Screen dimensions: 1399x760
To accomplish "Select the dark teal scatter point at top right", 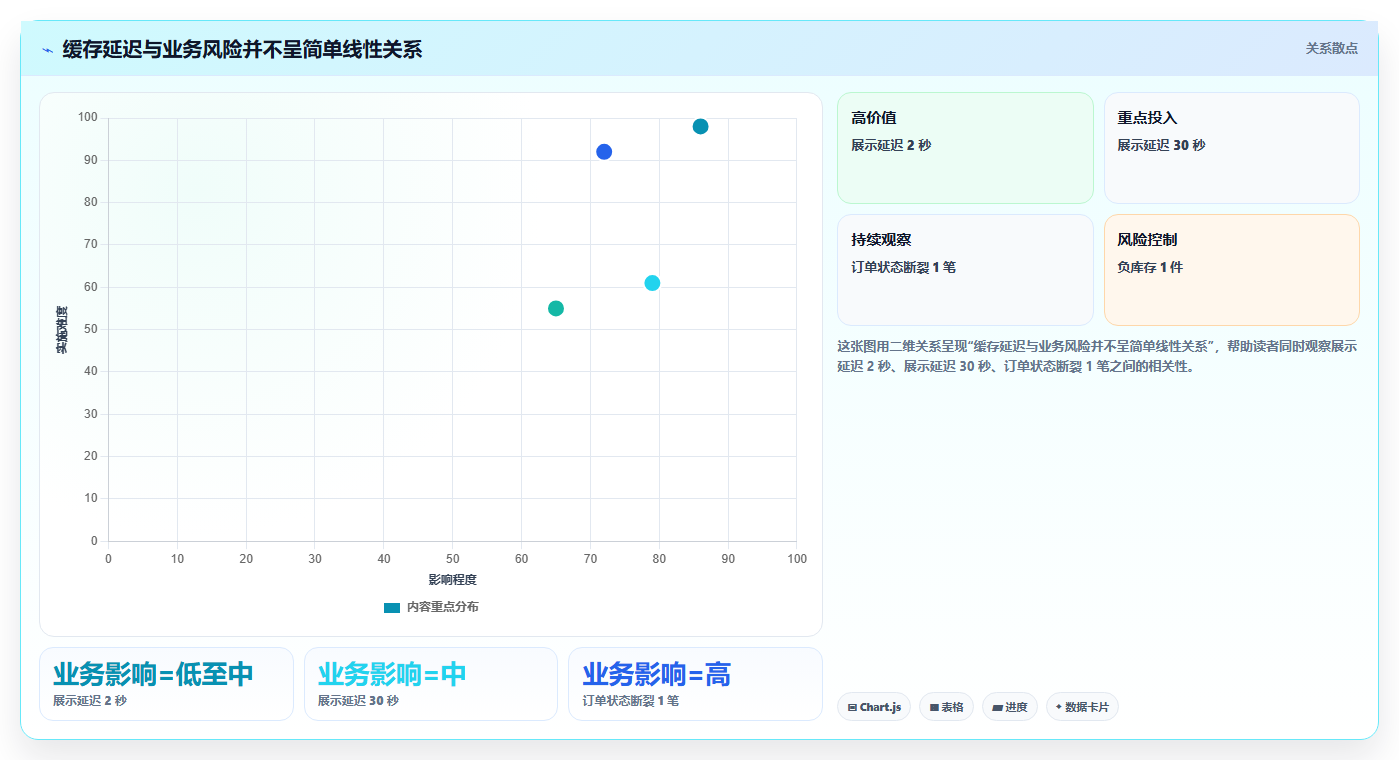I will [x=700, y=126].
